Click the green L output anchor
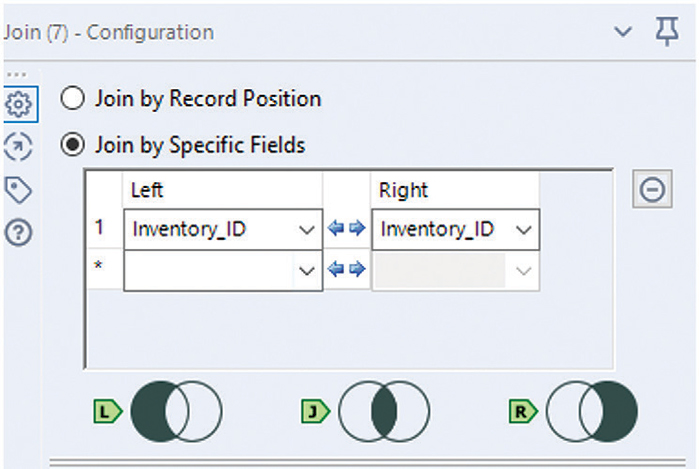The width and height of the screenshot is (700, 469). [x=108, y=410]
